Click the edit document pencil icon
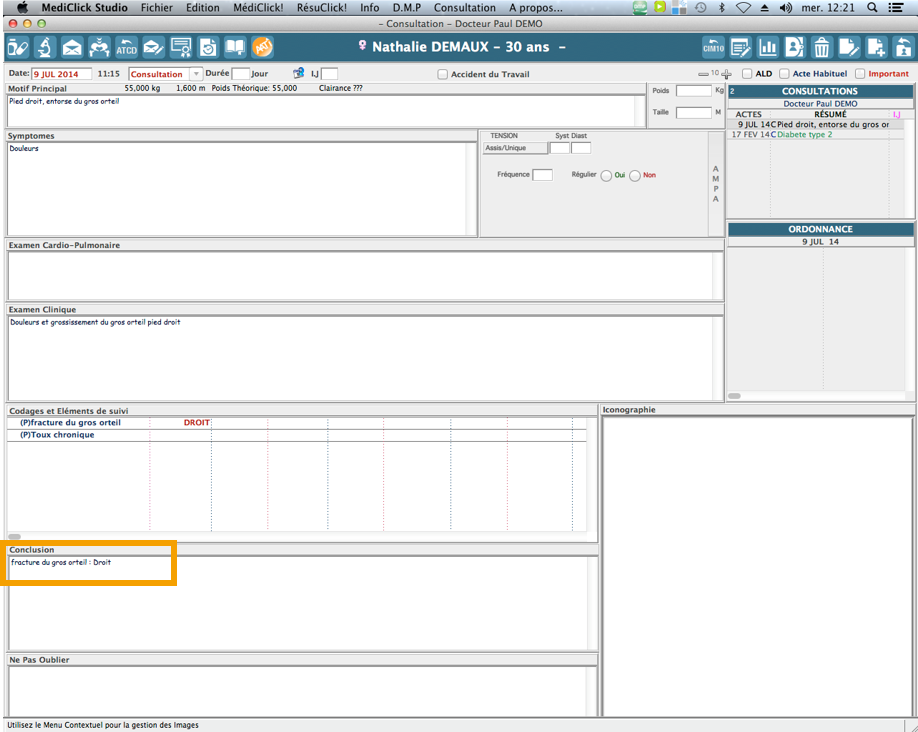 click(x=849, y=47)
